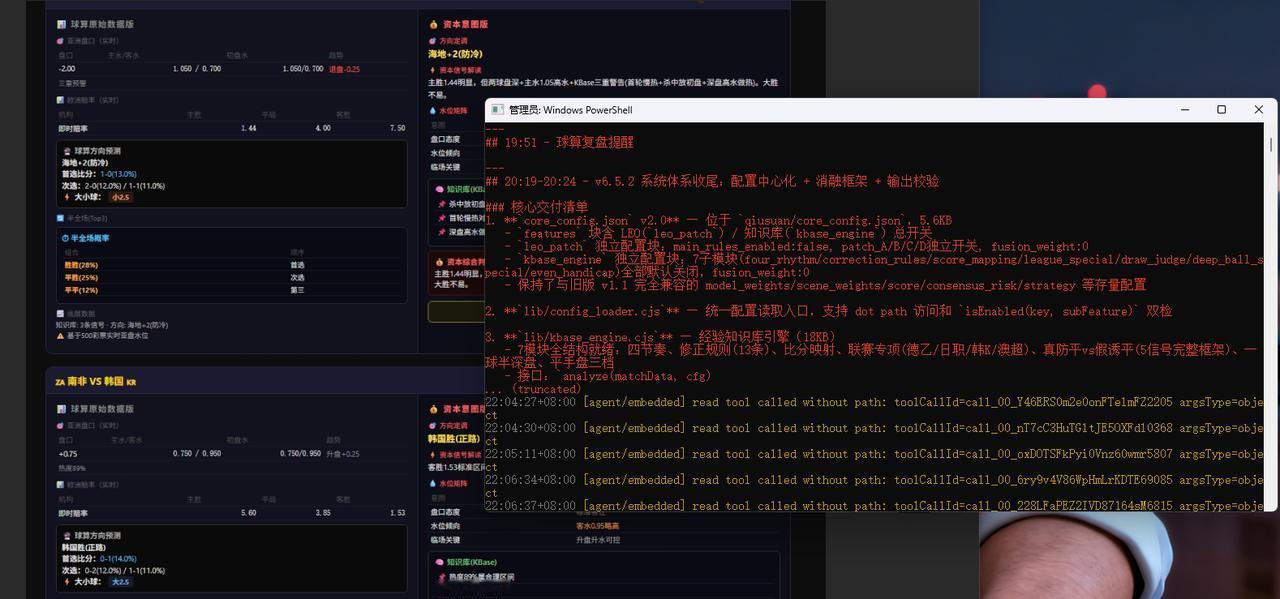1280x599 pixels.
Task: Click pin icon beside 热度89% knowledge entry
Action: [x=442, y=577]
